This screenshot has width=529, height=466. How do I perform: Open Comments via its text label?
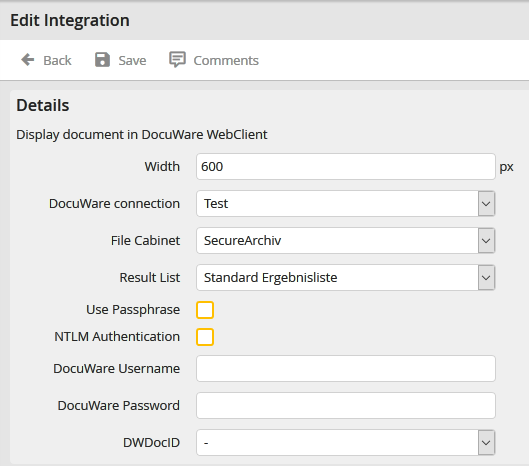[226, 61]
